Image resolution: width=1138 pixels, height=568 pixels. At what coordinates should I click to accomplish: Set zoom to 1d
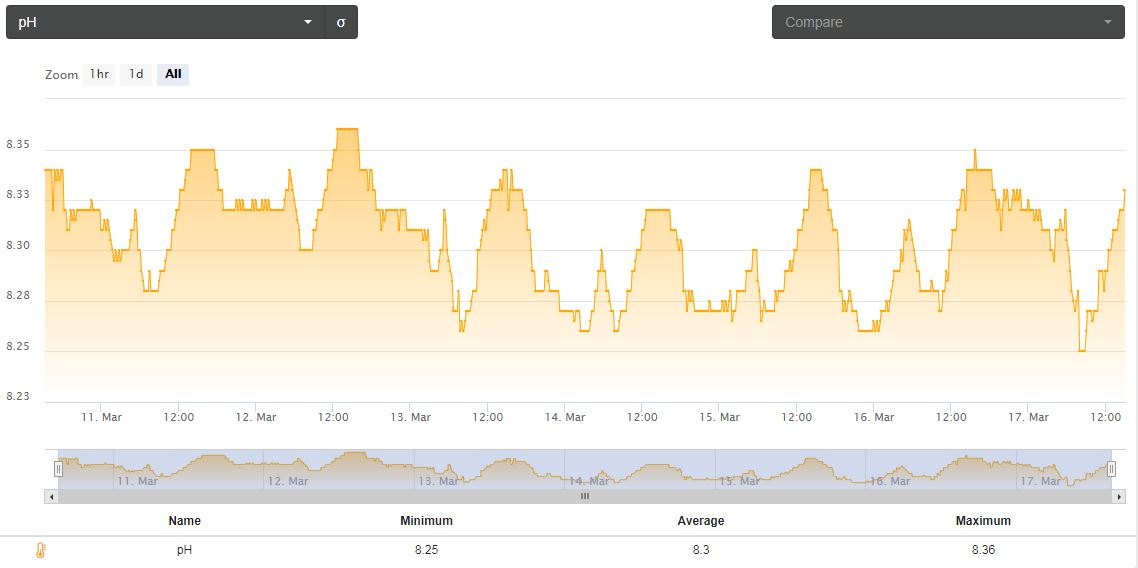(x=136, y=74)
